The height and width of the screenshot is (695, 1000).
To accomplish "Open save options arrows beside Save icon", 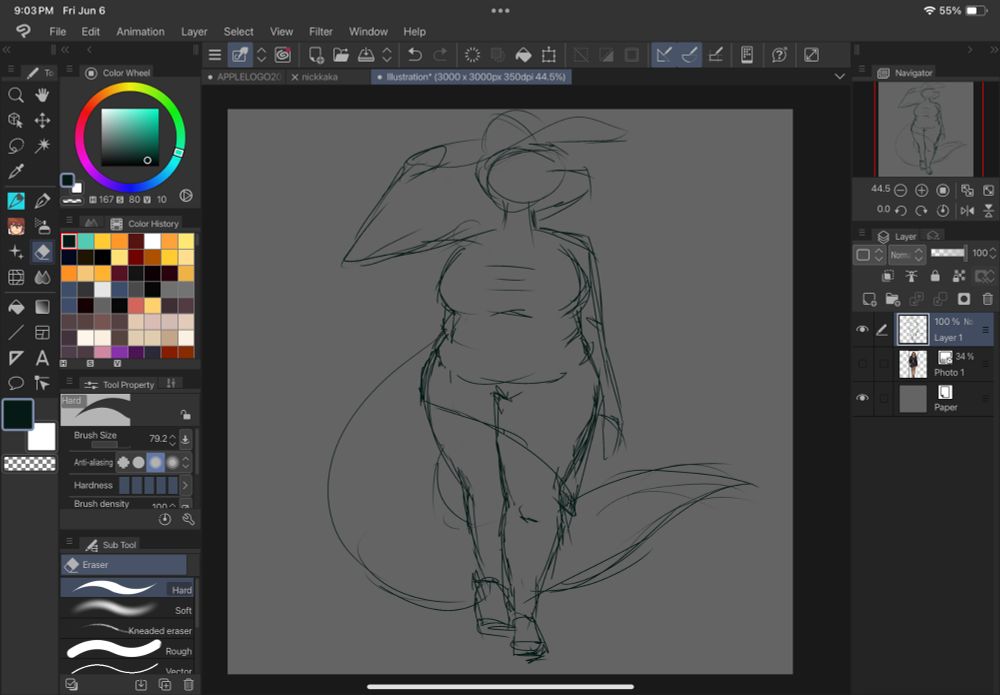I will tap(387, 55).
